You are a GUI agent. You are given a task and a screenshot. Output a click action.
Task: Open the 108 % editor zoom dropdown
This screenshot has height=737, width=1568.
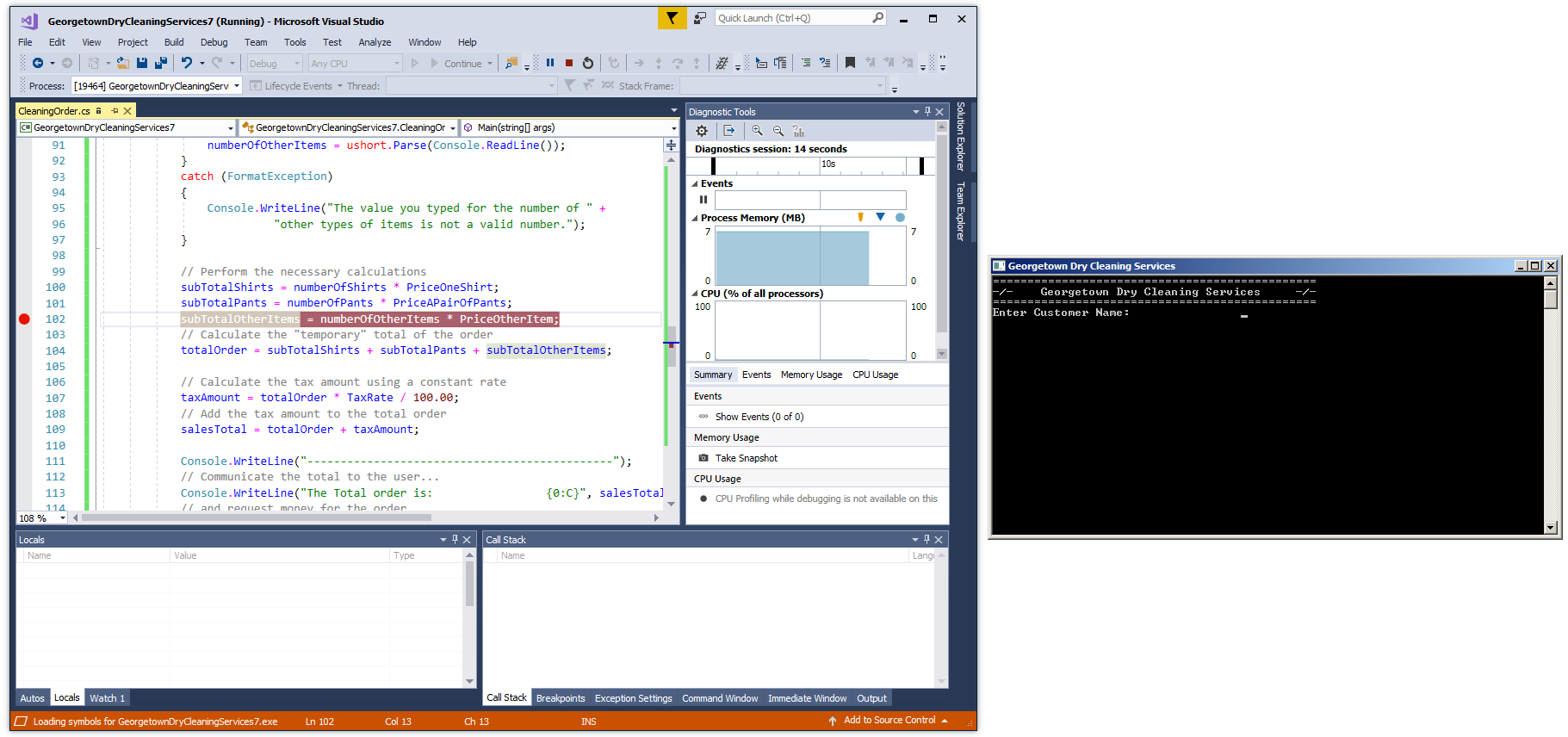pos(42,518)
